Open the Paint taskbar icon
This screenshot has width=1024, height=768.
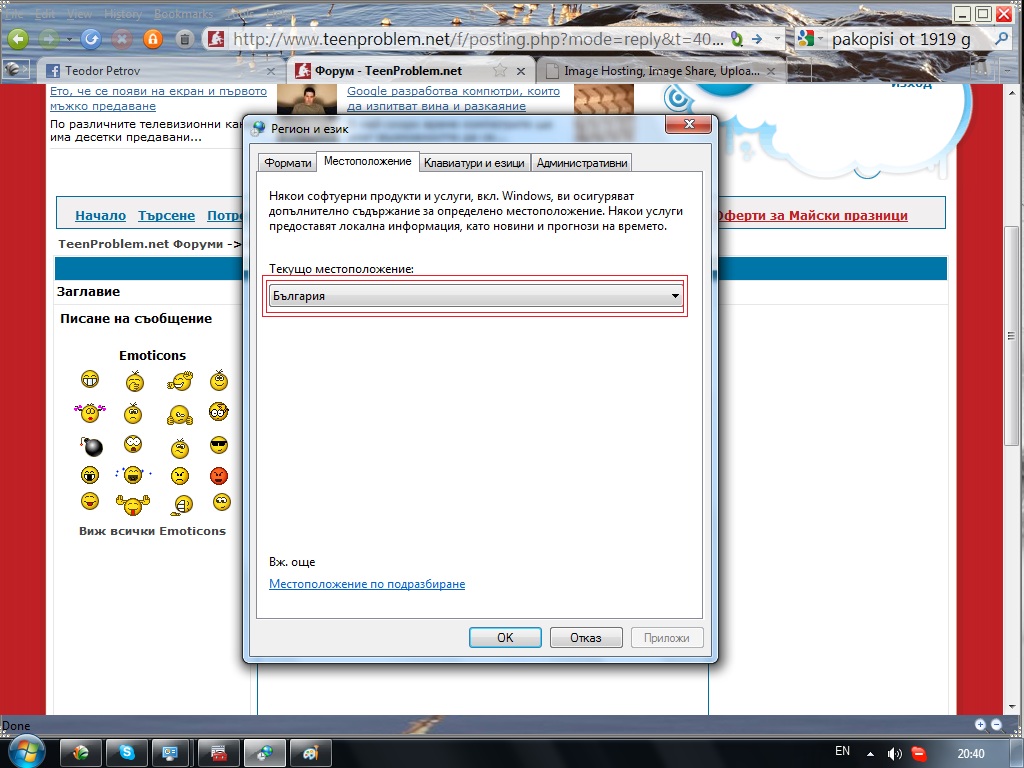click(310, 753)
